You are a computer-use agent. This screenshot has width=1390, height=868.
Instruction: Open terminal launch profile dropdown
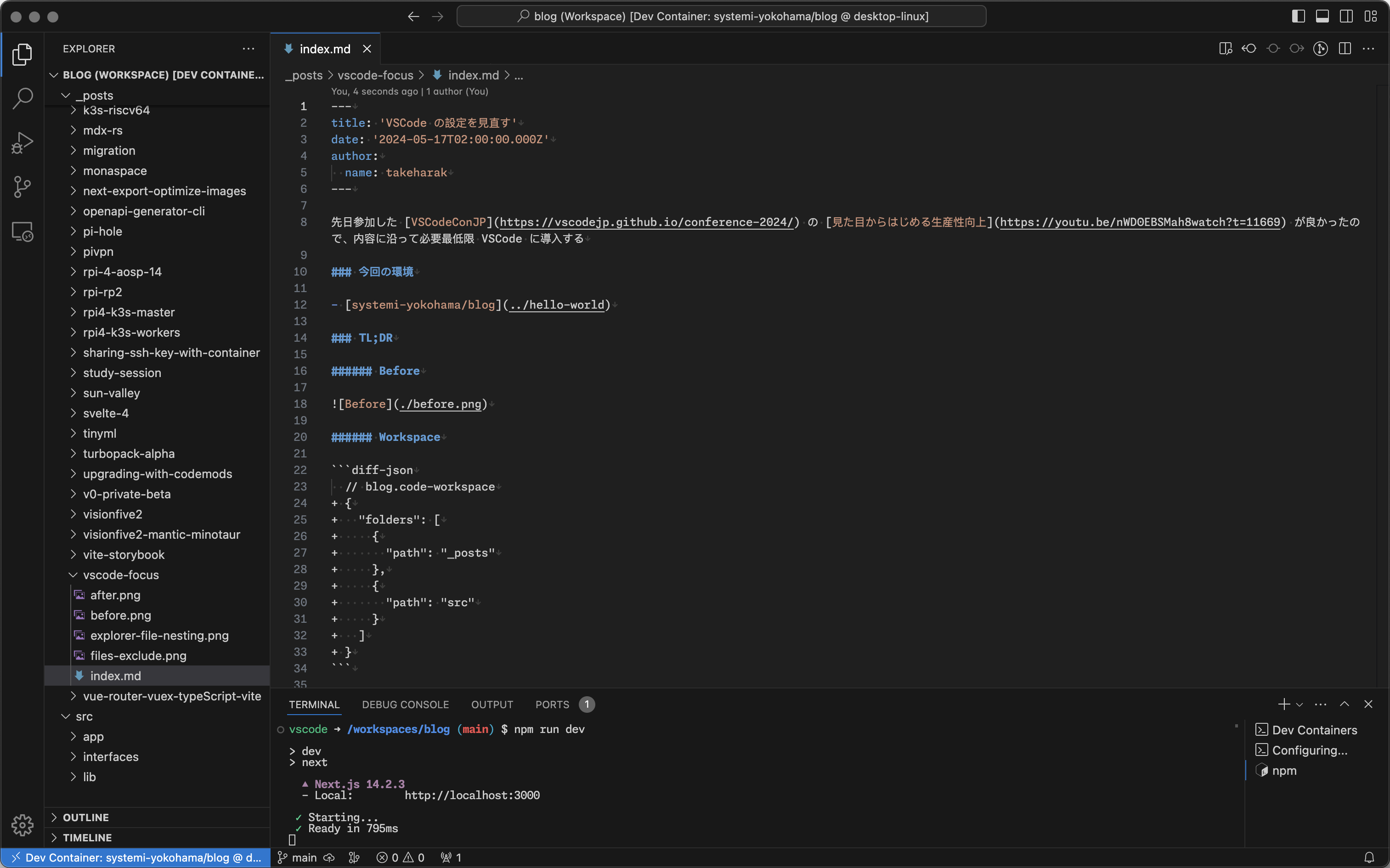(1300, 705)
